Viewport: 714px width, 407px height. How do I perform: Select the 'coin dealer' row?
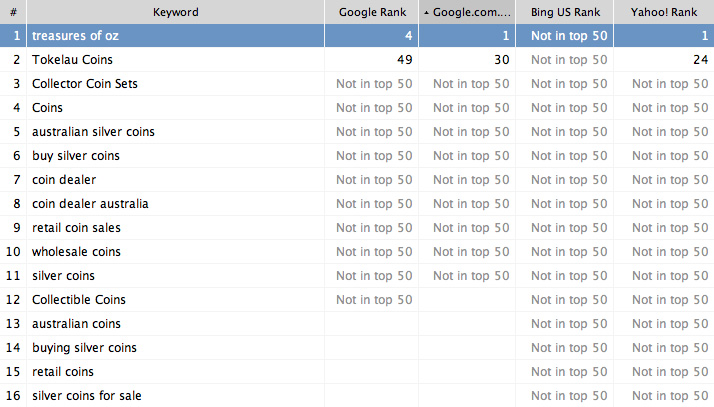[x=357, y=180]
